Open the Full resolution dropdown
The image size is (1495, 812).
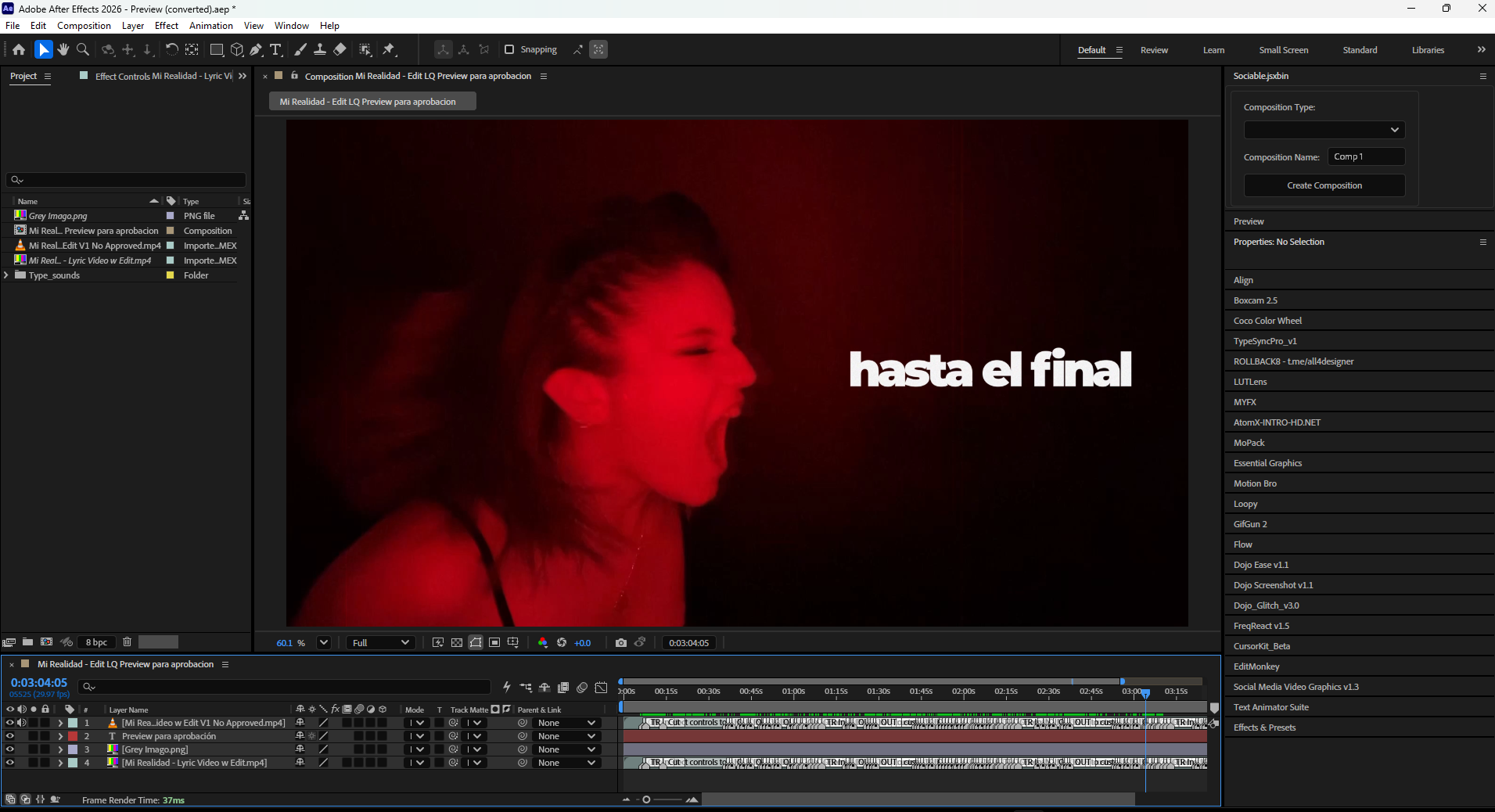pos(381,643)
